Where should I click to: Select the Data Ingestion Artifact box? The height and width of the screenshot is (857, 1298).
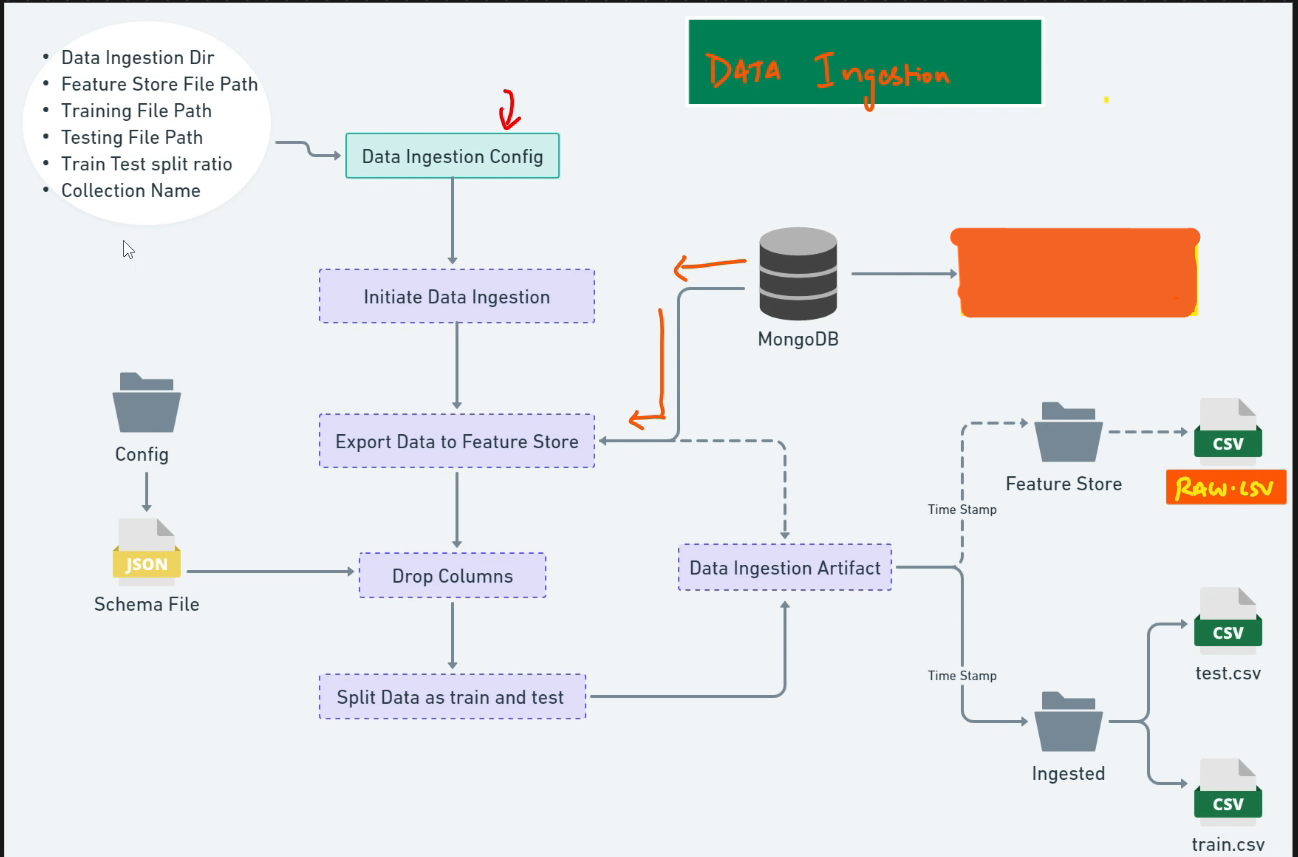click(x=785, y=568)
